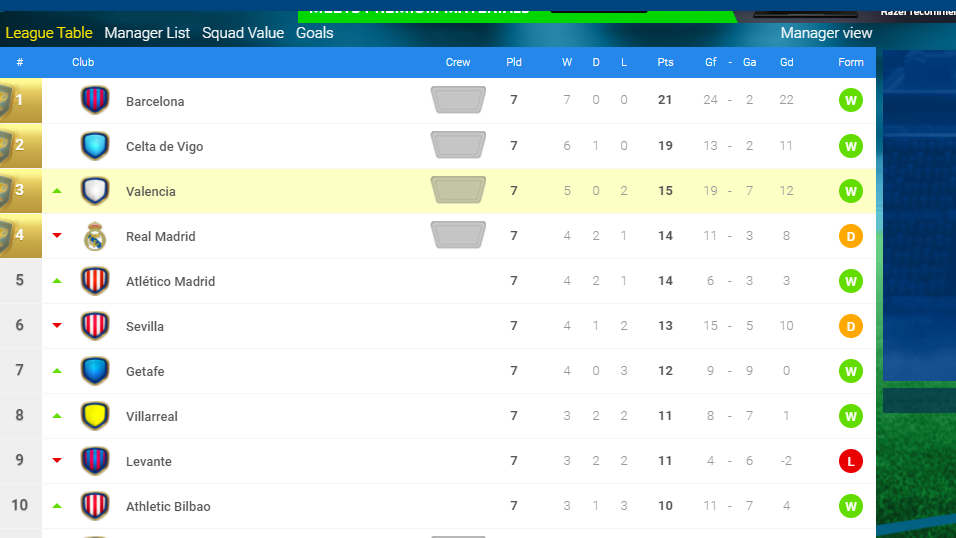The width and height of the screenshot is (956, 538).
Task: Click Celta de Vigo's light blue shield
Action: (95, 146)
